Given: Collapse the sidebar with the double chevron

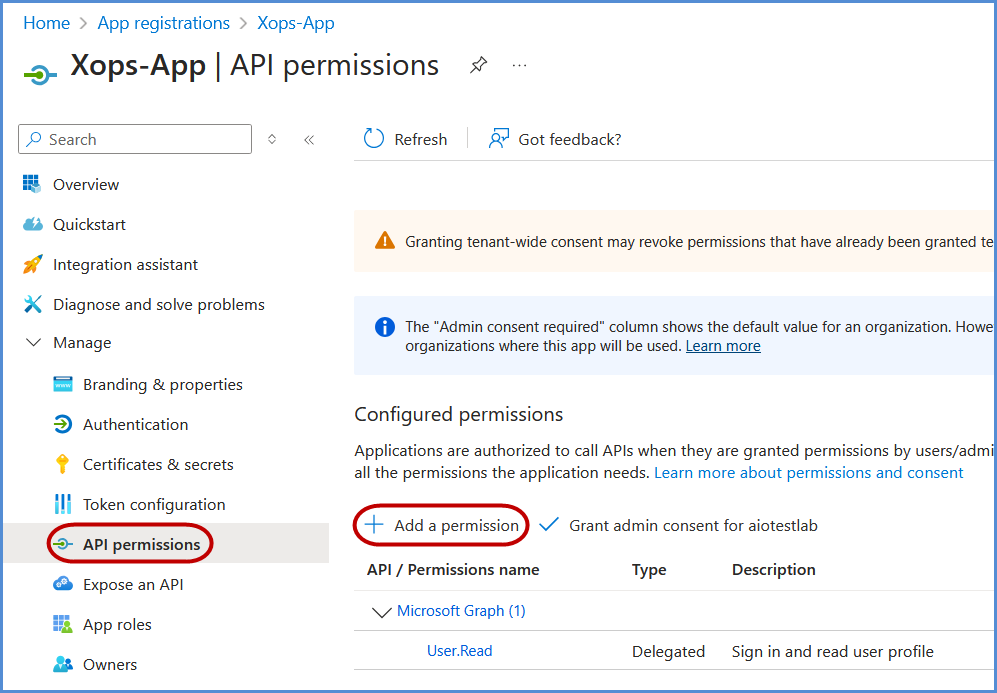Looking at the screenshot, I should [x=309, y=140].
